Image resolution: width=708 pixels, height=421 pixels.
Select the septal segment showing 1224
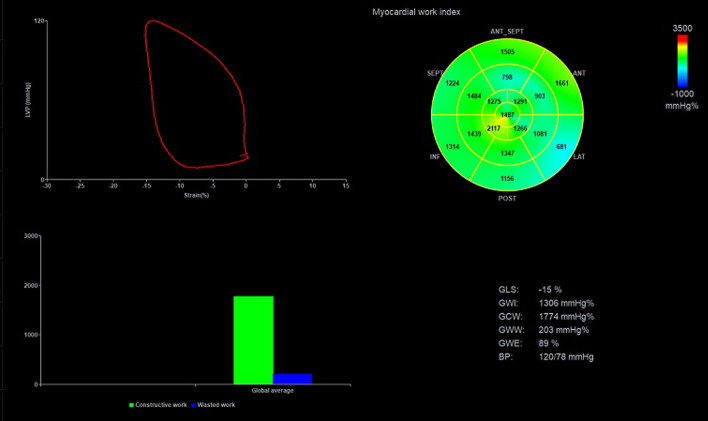click(x=452, y=83)
